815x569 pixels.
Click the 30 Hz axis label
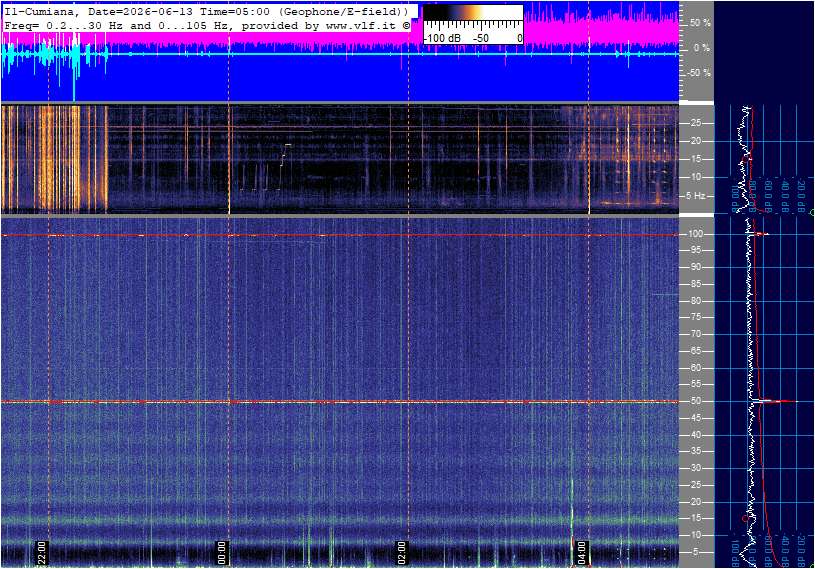point(695,468)
